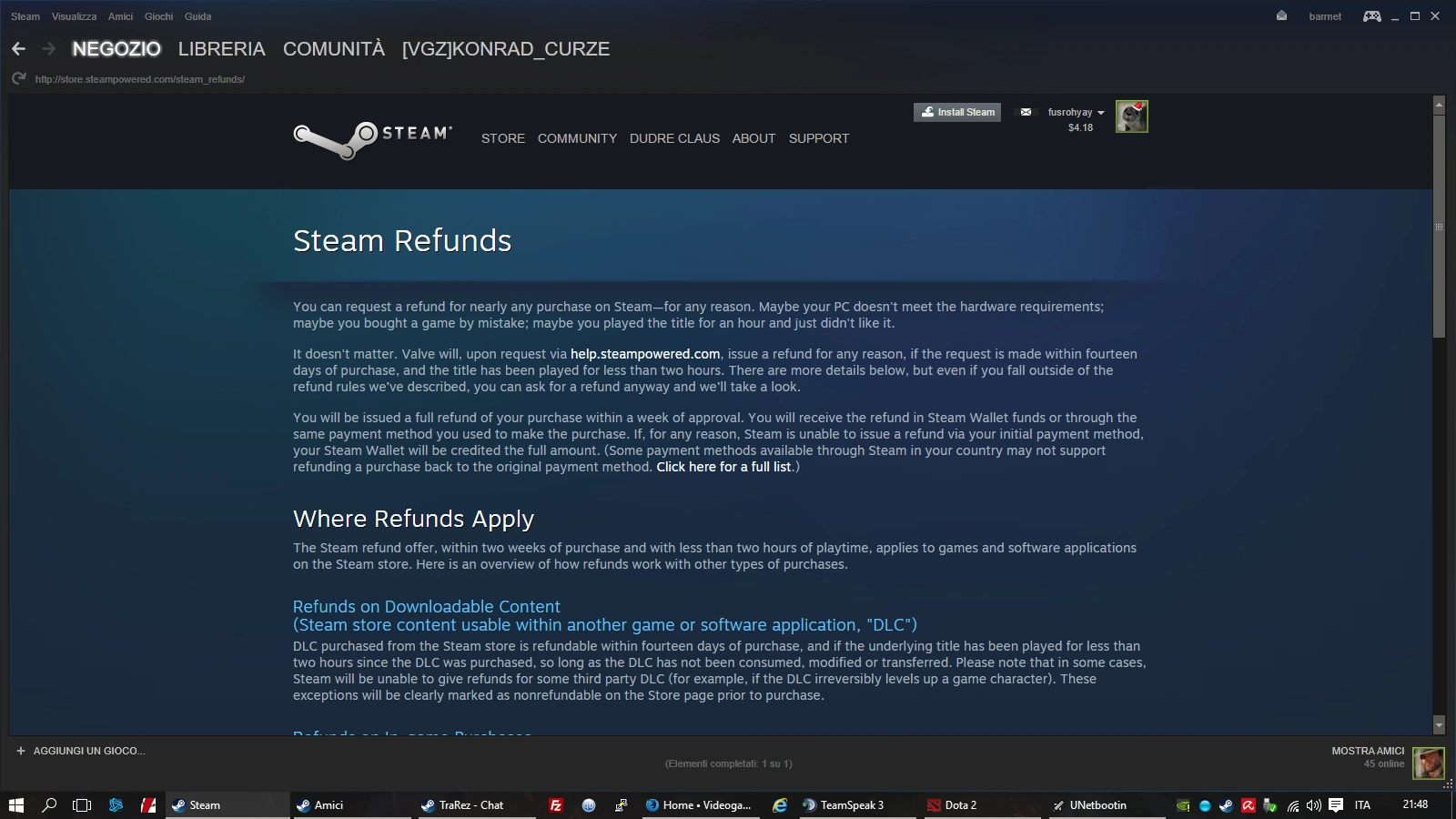Launch the blue Battle.net taskbar icon
This screenshot has width=1456, height=819.
[116, 805]
